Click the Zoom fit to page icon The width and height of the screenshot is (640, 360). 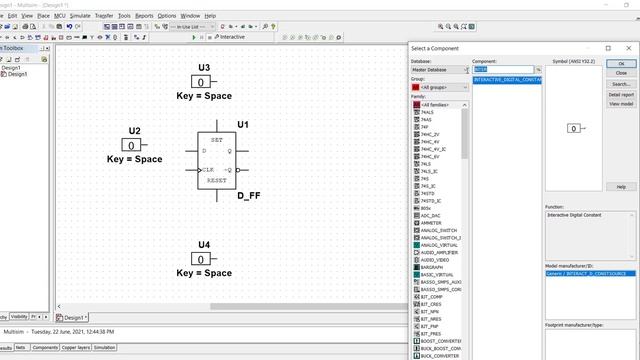coord(464,27)
